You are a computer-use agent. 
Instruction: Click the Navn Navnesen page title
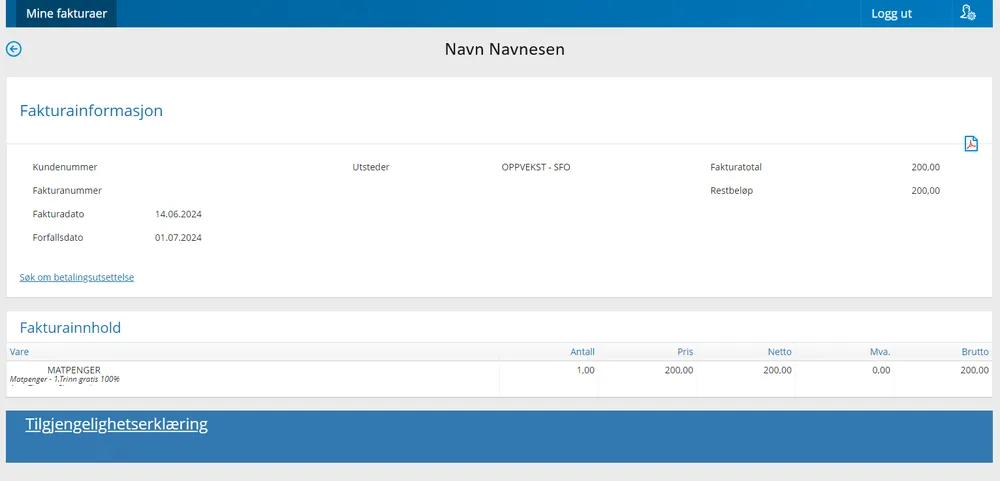pyautogui.click(x=504, y=49)
